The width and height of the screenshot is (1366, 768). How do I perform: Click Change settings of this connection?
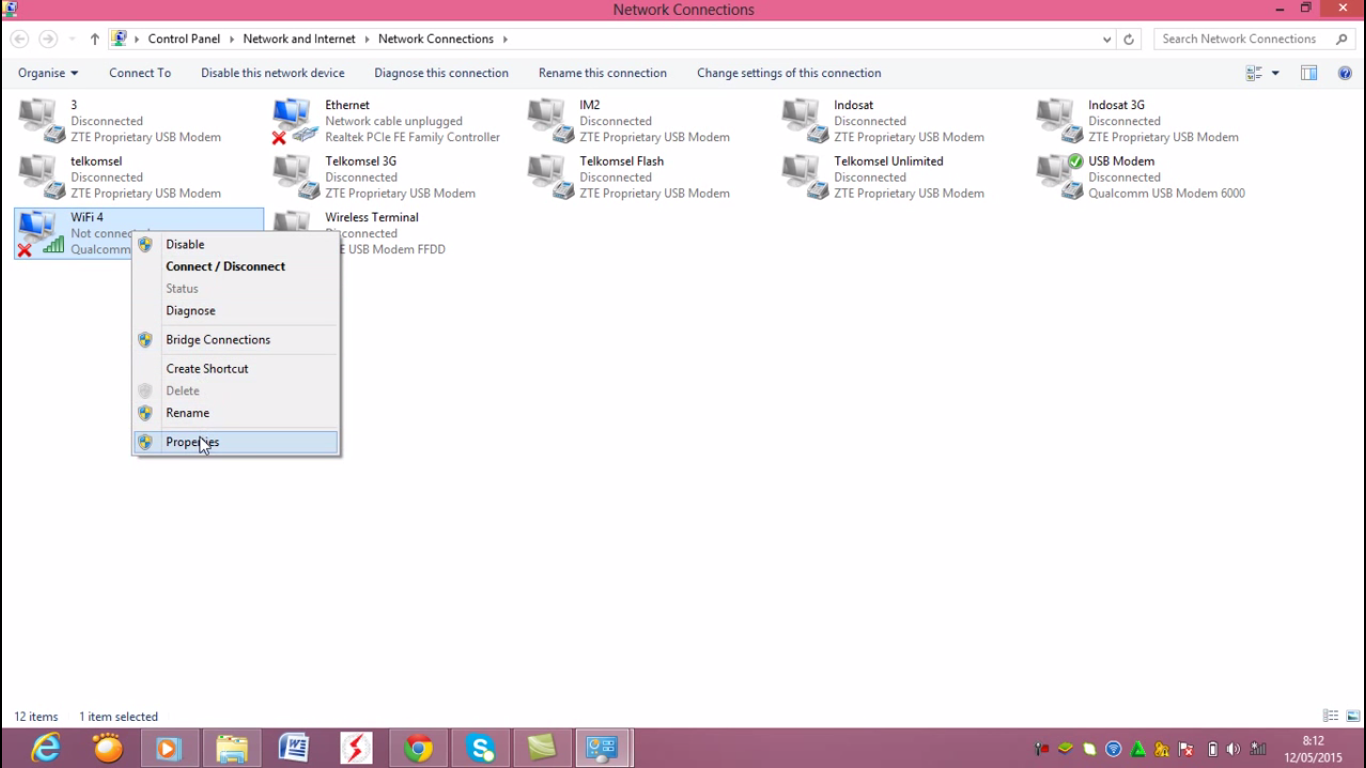(x=789, y=73)
